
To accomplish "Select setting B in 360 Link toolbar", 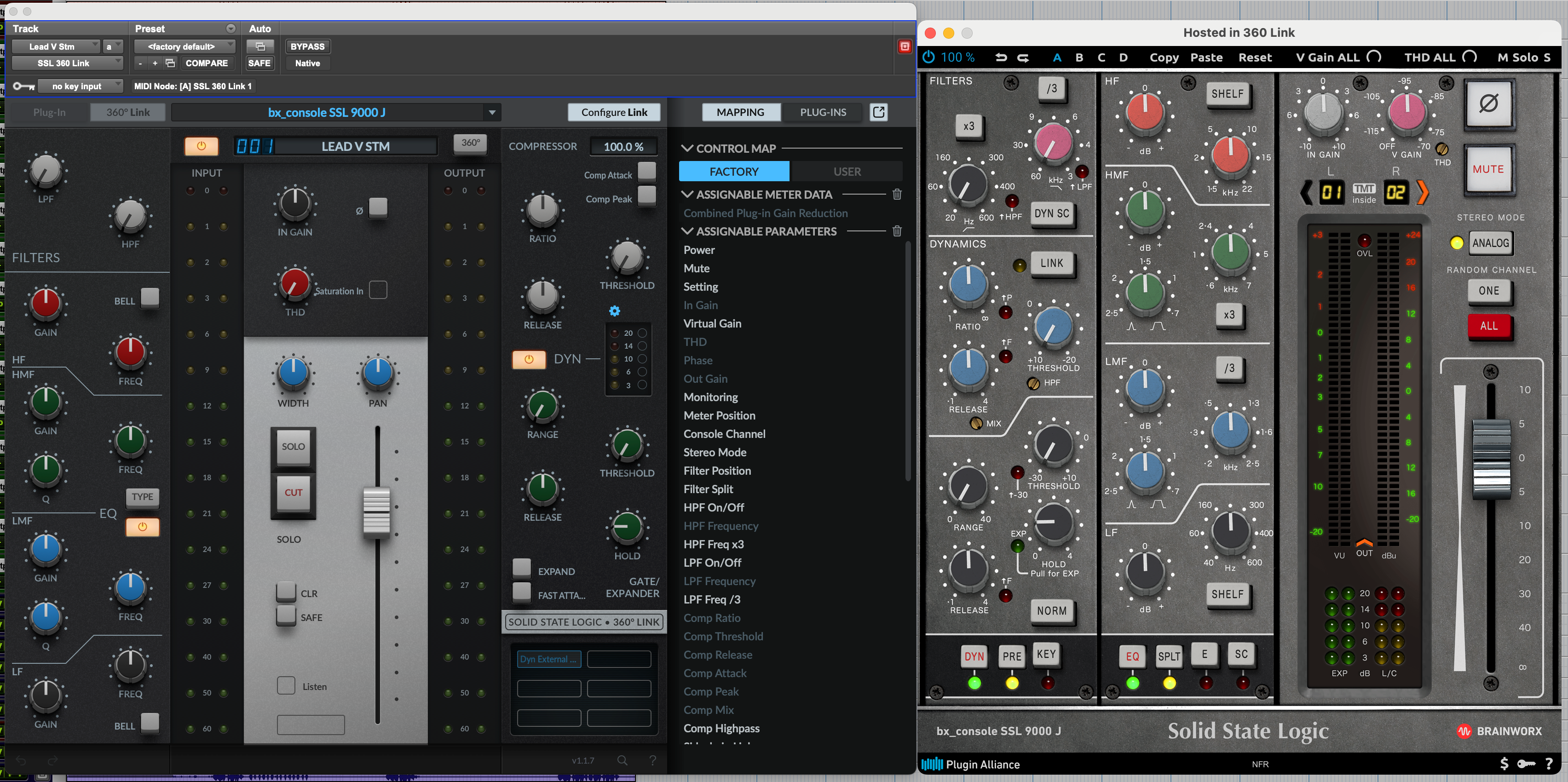I will coord(1079,57).
